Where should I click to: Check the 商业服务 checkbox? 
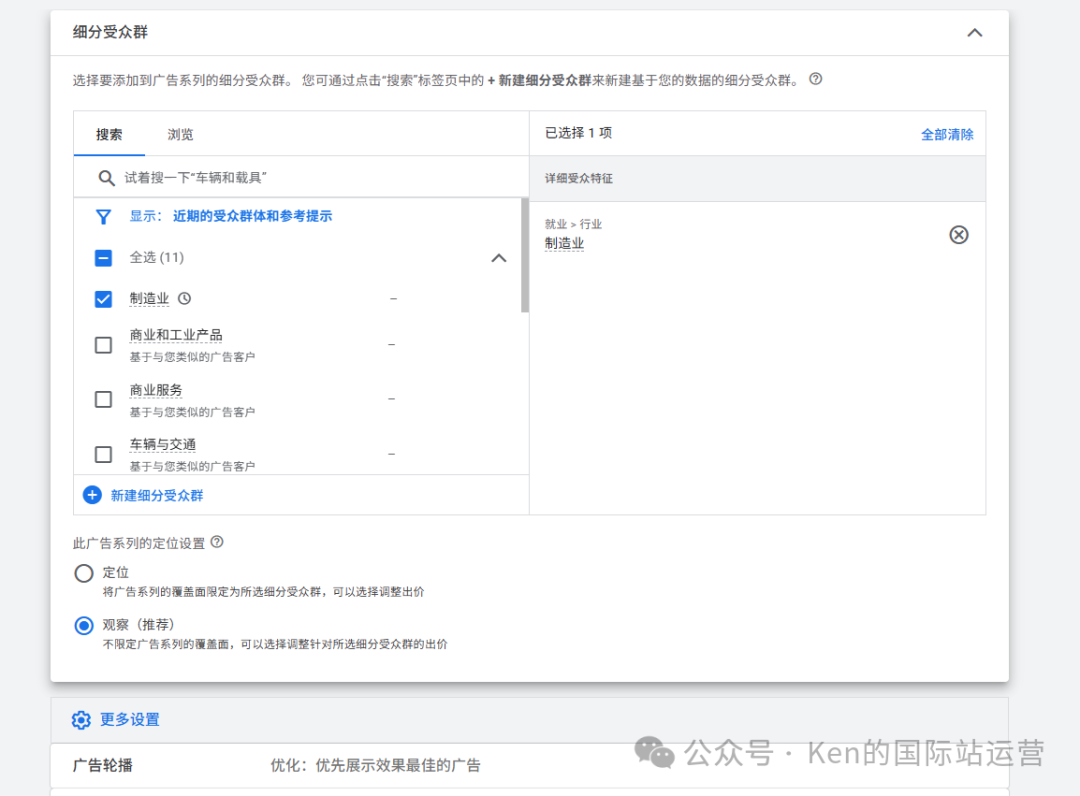[x=103, y=399]
